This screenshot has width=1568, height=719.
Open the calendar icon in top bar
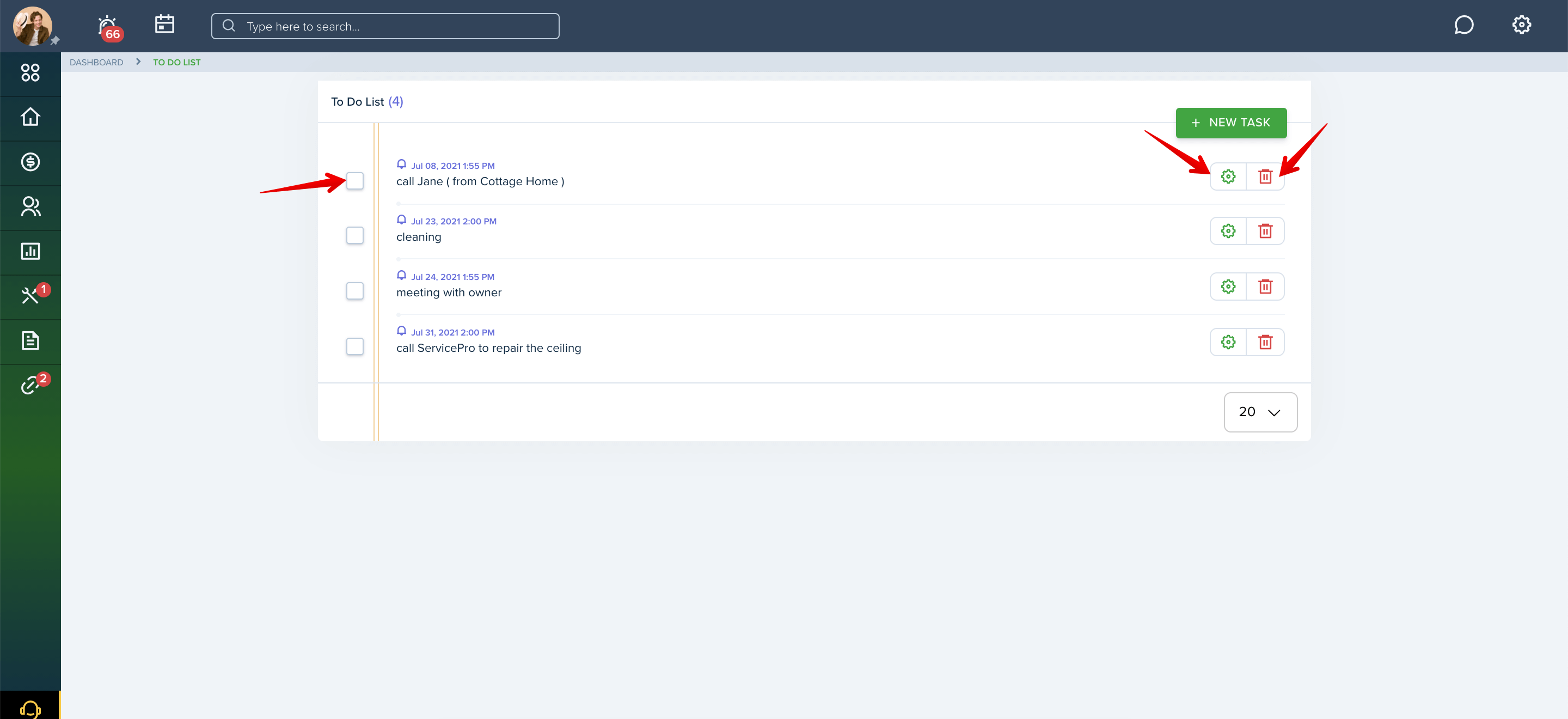tap(164, 25)
